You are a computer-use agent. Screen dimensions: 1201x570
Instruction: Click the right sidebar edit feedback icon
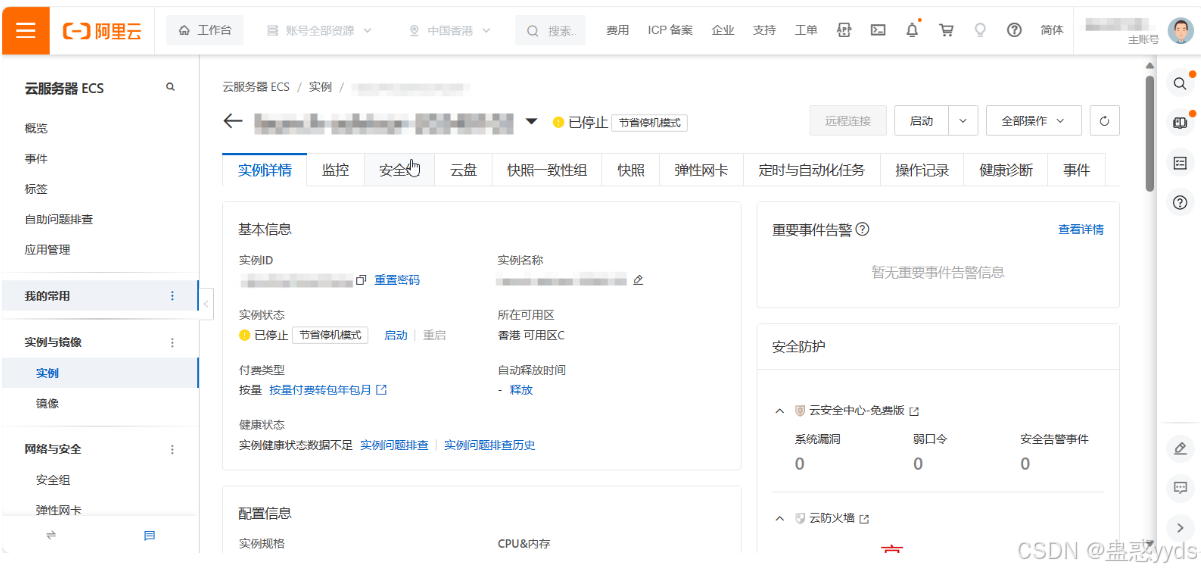[1180, 448]
